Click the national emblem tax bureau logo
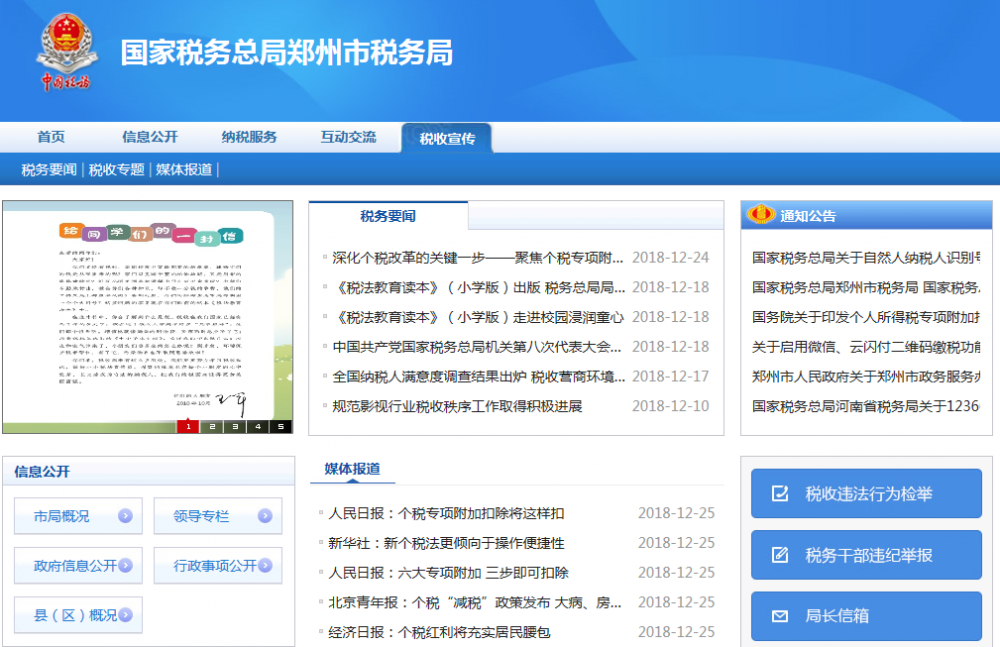Image resolution: width=1000 pixels, height=647 pixels. coord(66,48)
